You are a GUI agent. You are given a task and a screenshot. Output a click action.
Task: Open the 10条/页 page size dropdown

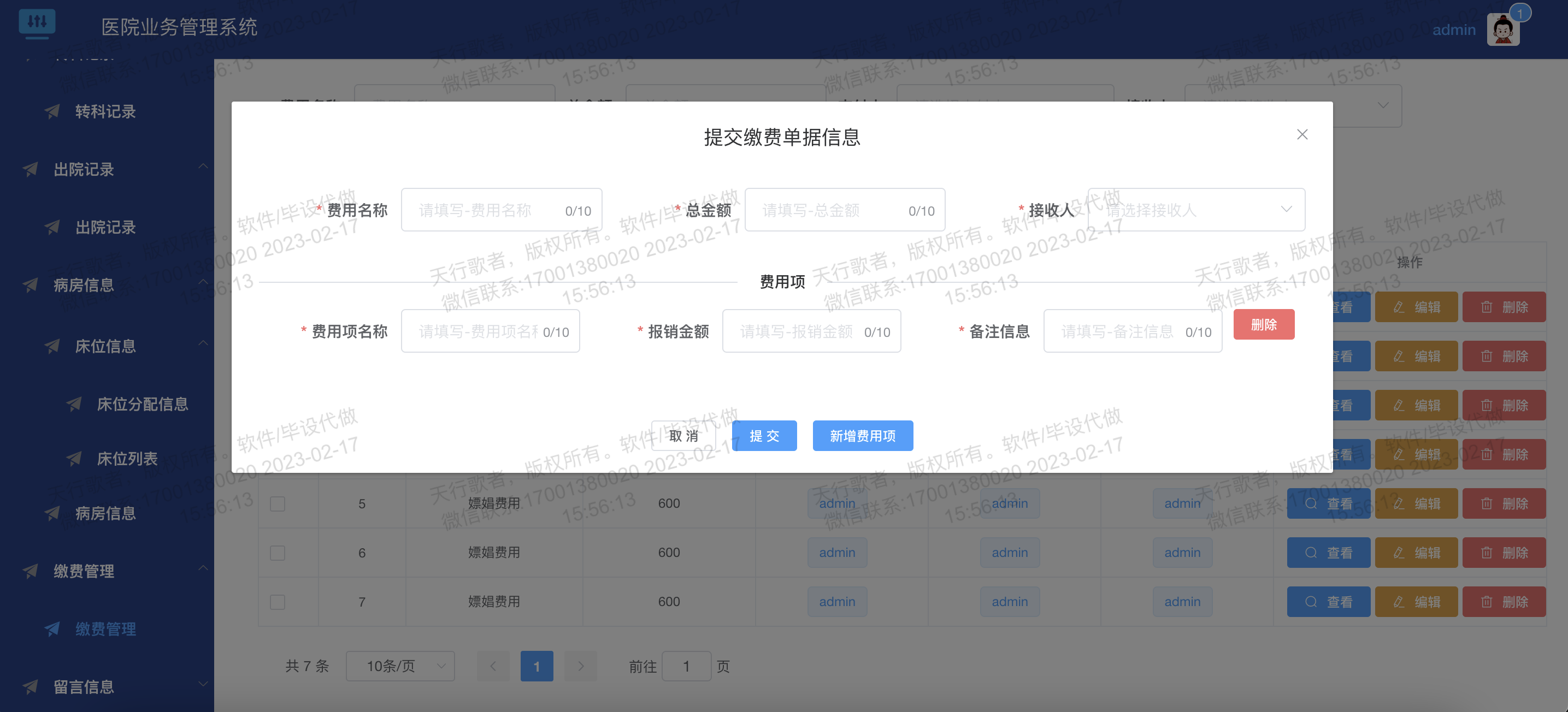(400, 666)
